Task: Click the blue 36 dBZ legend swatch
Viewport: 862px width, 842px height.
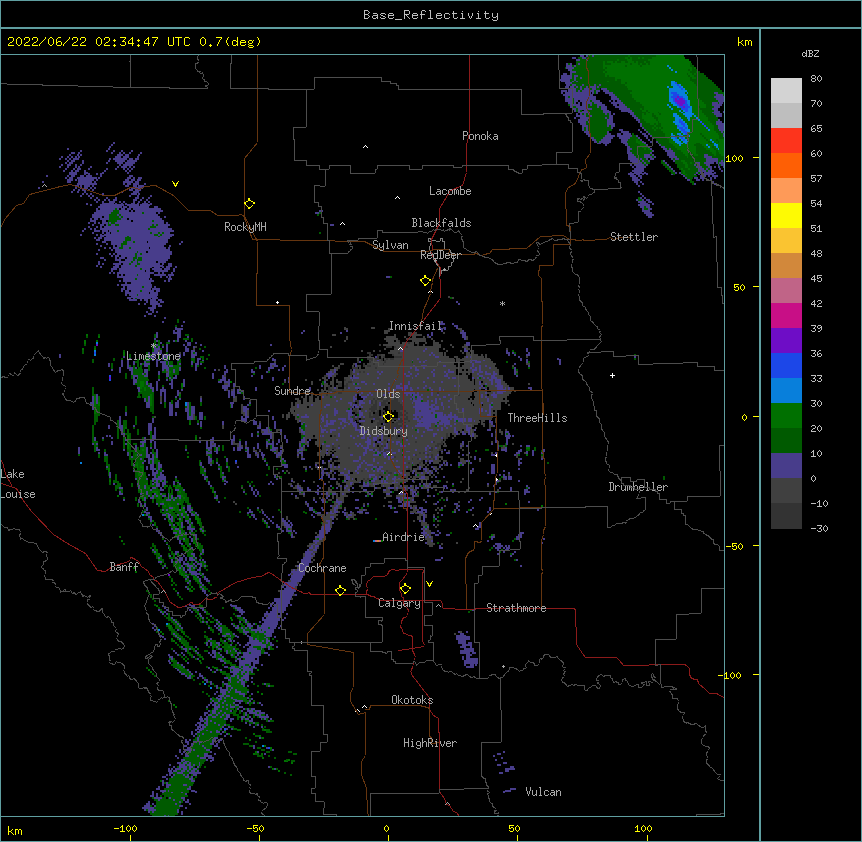Action: pyautogui.click(x=786, y=365)
